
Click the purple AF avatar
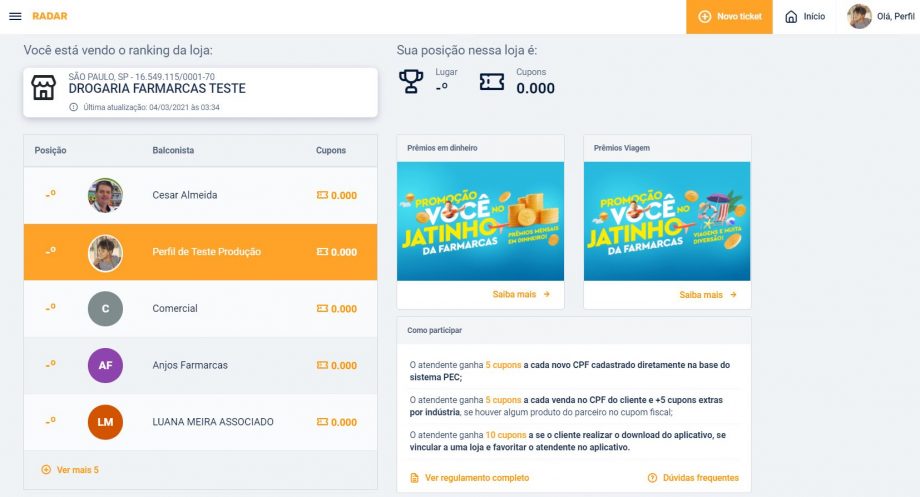105,365
